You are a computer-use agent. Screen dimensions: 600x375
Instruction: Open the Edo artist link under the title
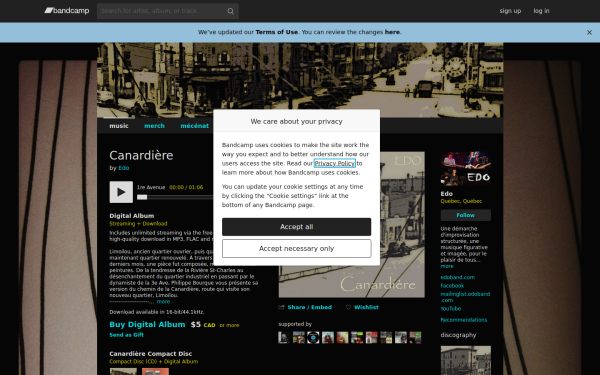click(124, 168)
